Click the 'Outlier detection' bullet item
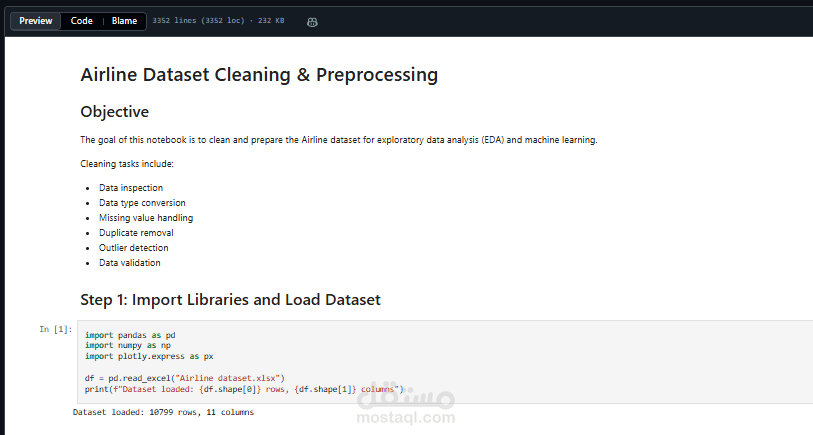Screen dimensions: 813x435 (134, 248)
